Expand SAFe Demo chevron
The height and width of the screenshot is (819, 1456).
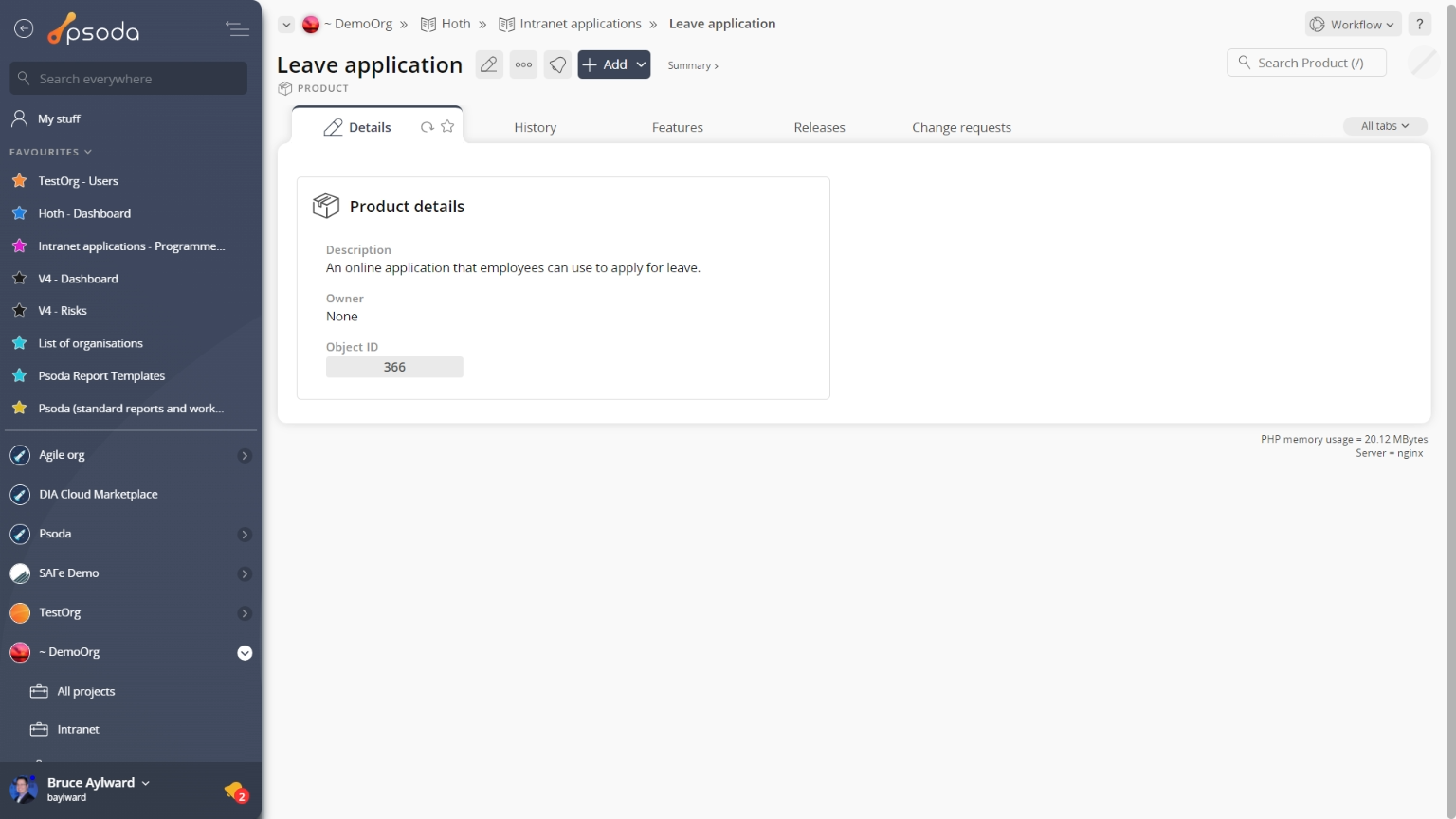245,573
